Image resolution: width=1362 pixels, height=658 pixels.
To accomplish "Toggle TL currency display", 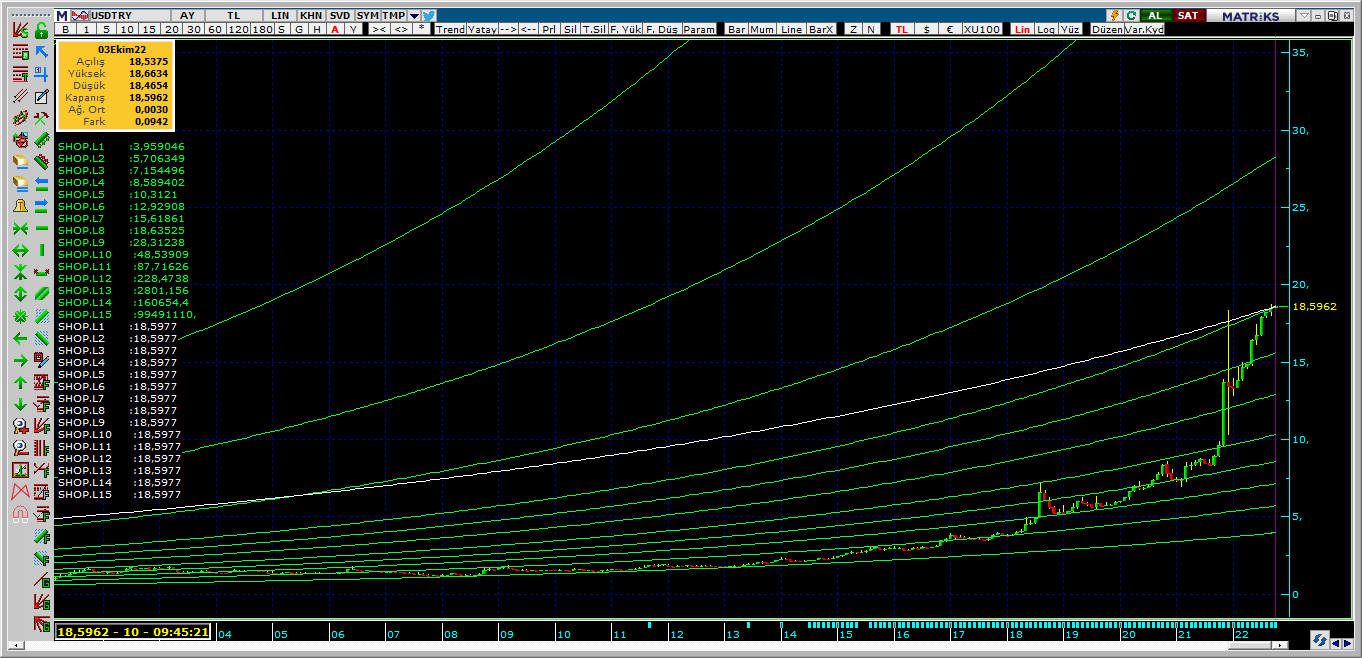I will coord(901,30).
